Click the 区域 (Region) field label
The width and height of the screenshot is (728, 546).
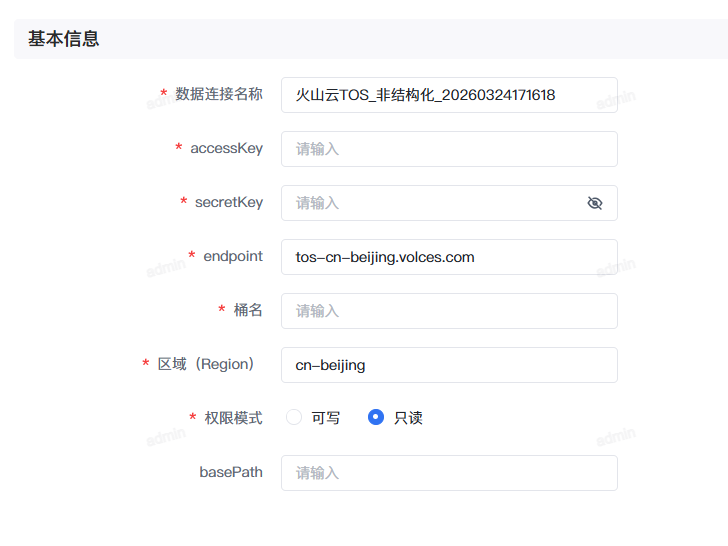point(206,364)
